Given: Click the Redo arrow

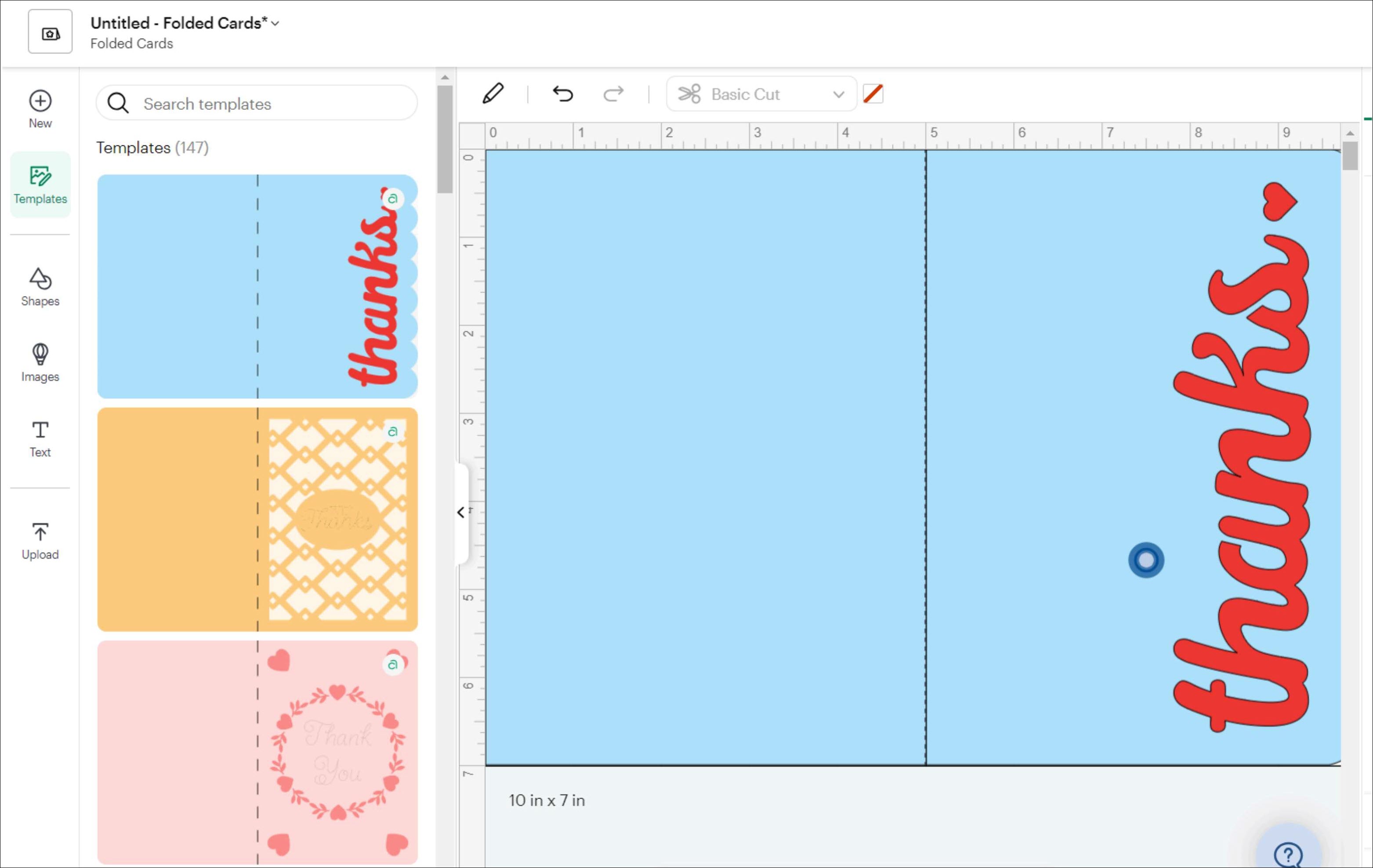Looking at the screenshot, I should (613, 94).
